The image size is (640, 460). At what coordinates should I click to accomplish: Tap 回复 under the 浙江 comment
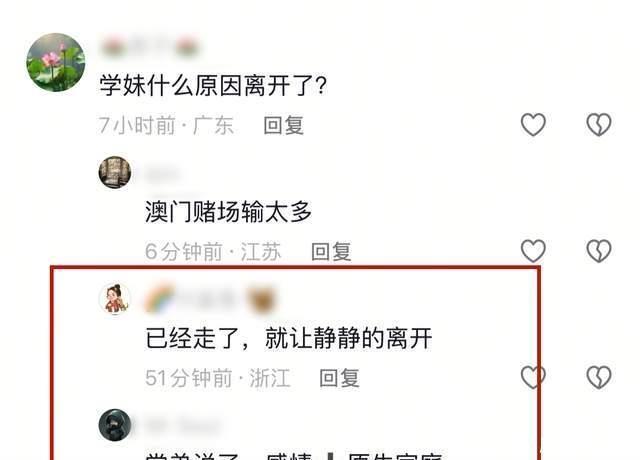coord(339,378)
